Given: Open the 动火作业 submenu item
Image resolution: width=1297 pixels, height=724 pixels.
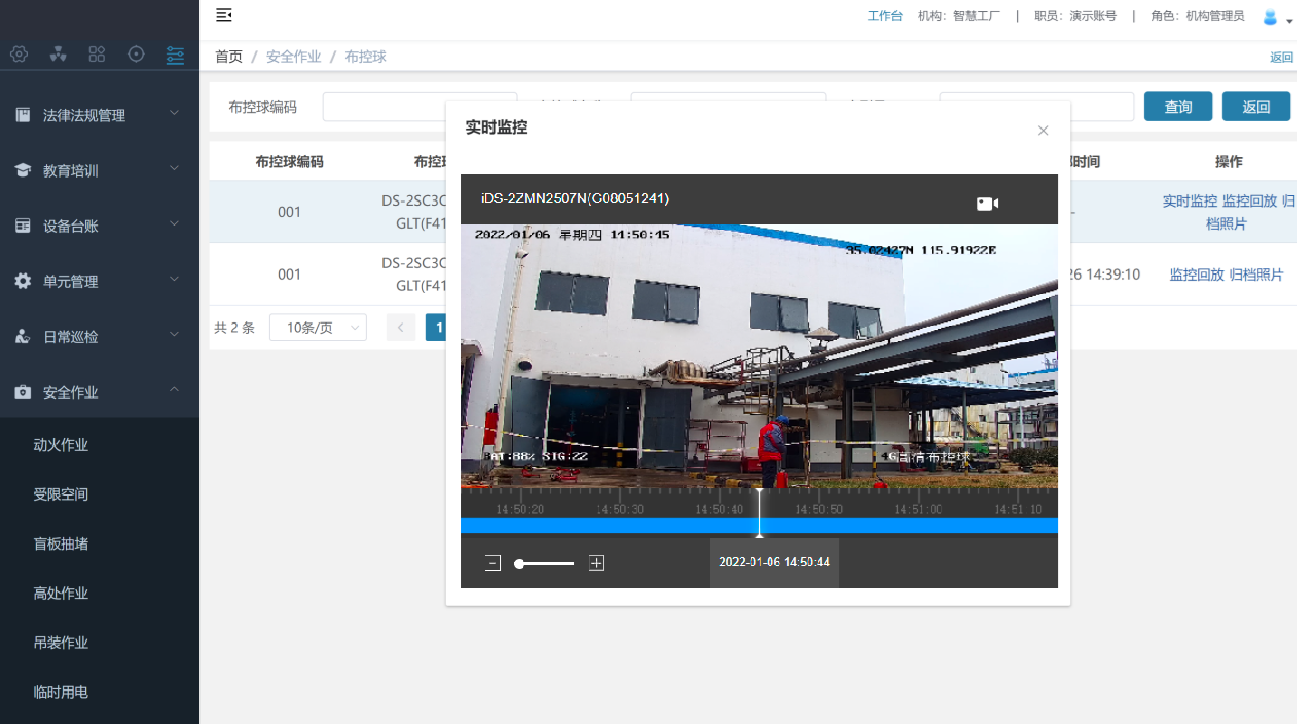Looking at the screenshot, I should 61,445.
